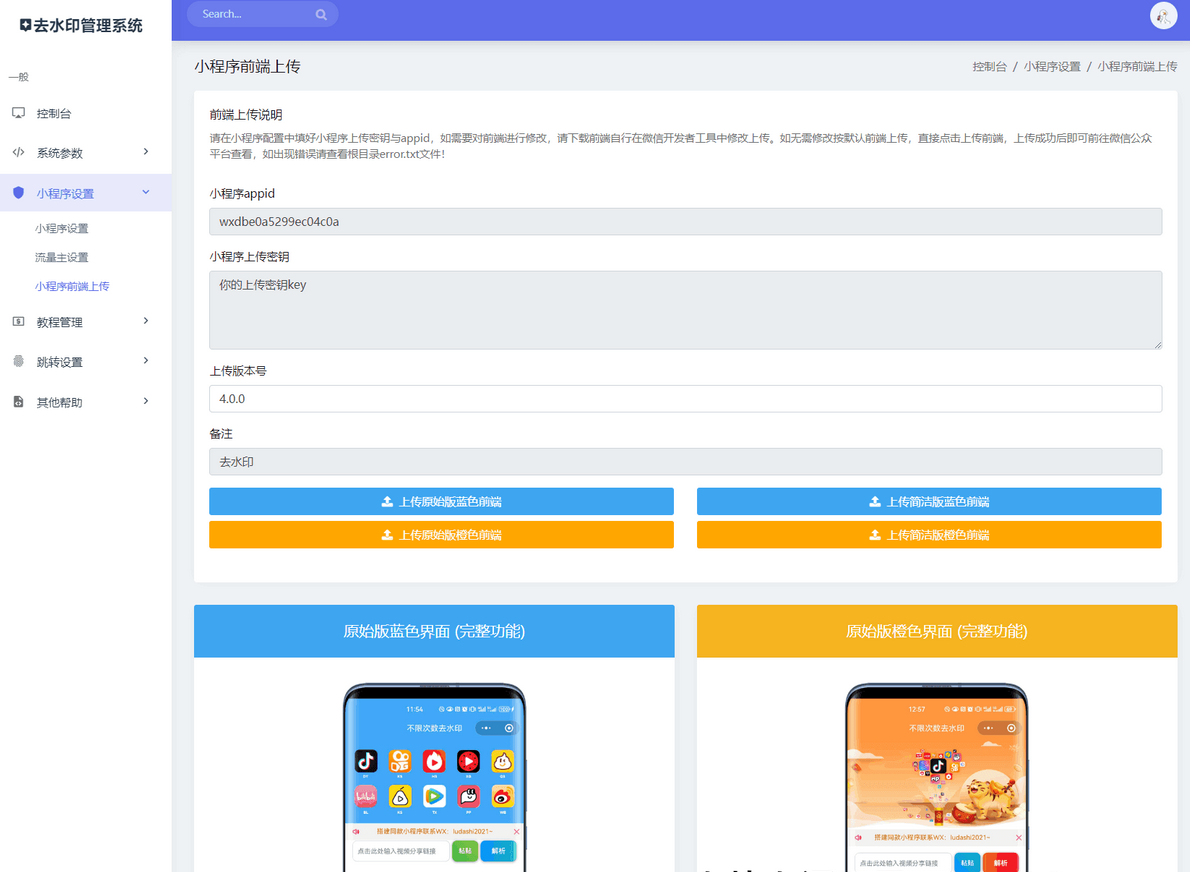Select the 小程序设置 submenu item
Viewport: 1190px width, 872px height.
pos(61,228)
